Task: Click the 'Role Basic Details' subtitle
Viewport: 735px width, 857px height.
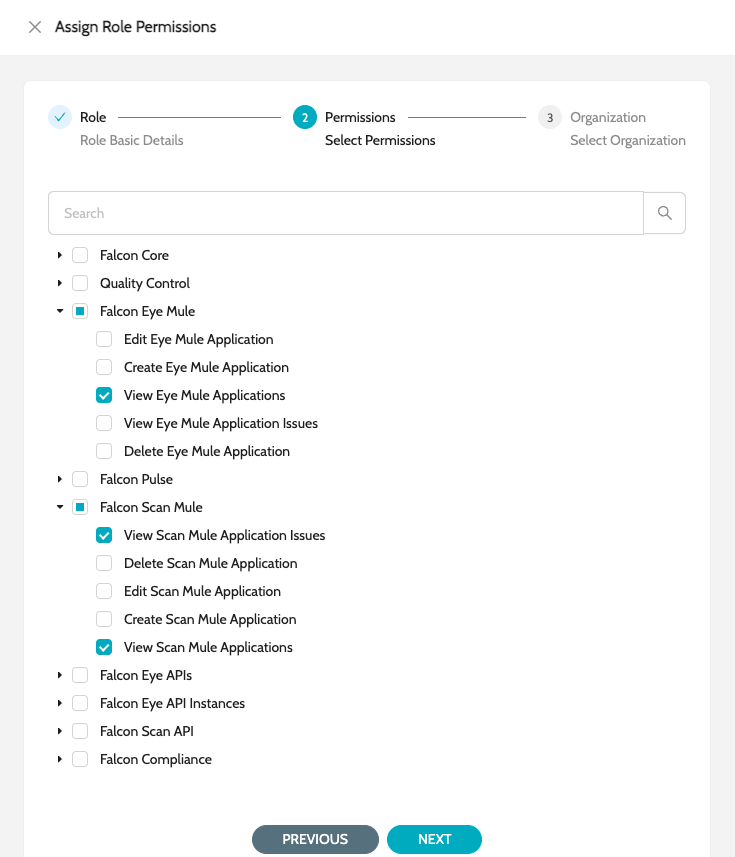Action: [x=132, y=140]
